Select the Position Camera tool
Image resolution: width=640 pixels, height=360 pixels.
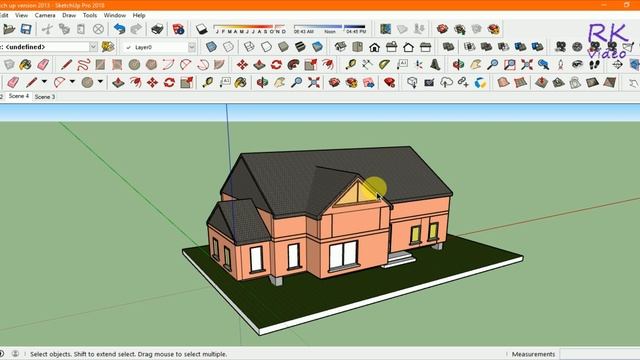(560, 64)
